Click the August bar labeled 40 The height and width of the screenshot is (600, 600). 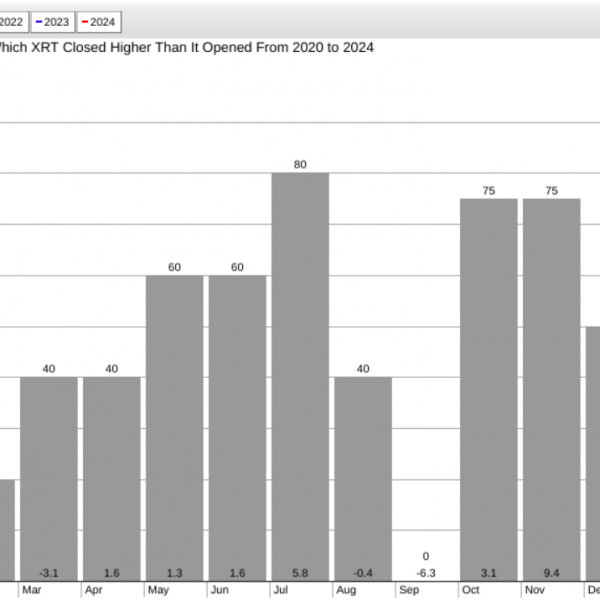[x=363, y=479]
